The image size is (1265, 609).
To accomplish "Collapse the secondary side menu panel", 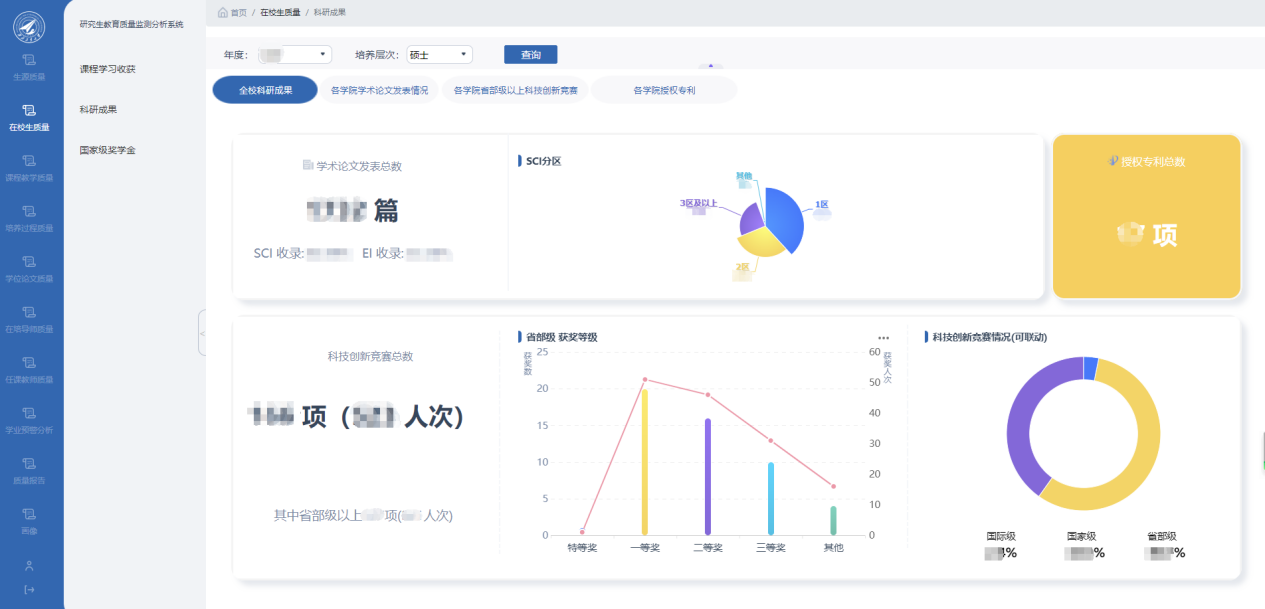I will pos(202,332).
